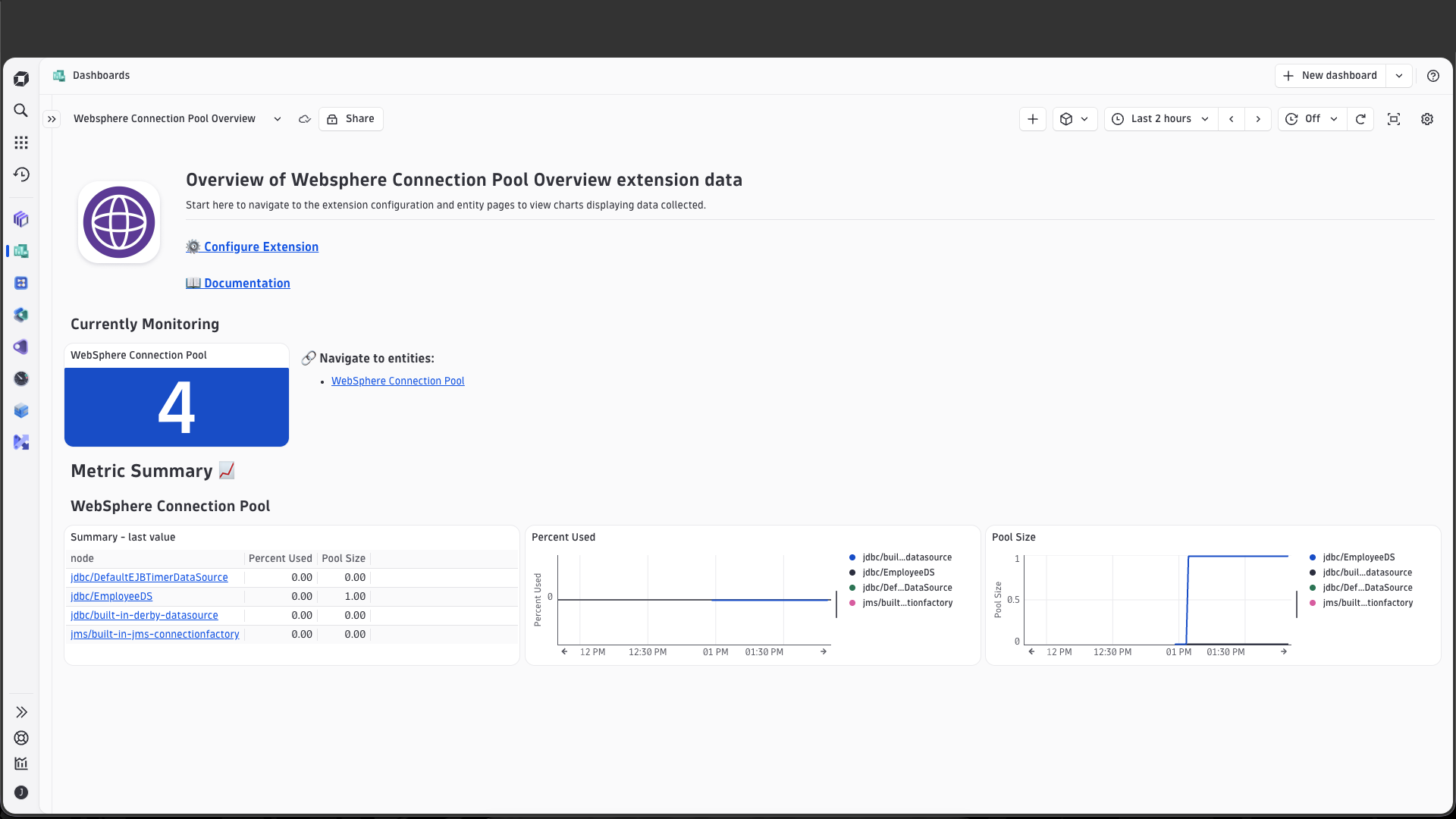Open the blue four-dot square app in the sidebar
Image resolution: width=1456 pixels, height=819 pixels.
pos(21,283)
